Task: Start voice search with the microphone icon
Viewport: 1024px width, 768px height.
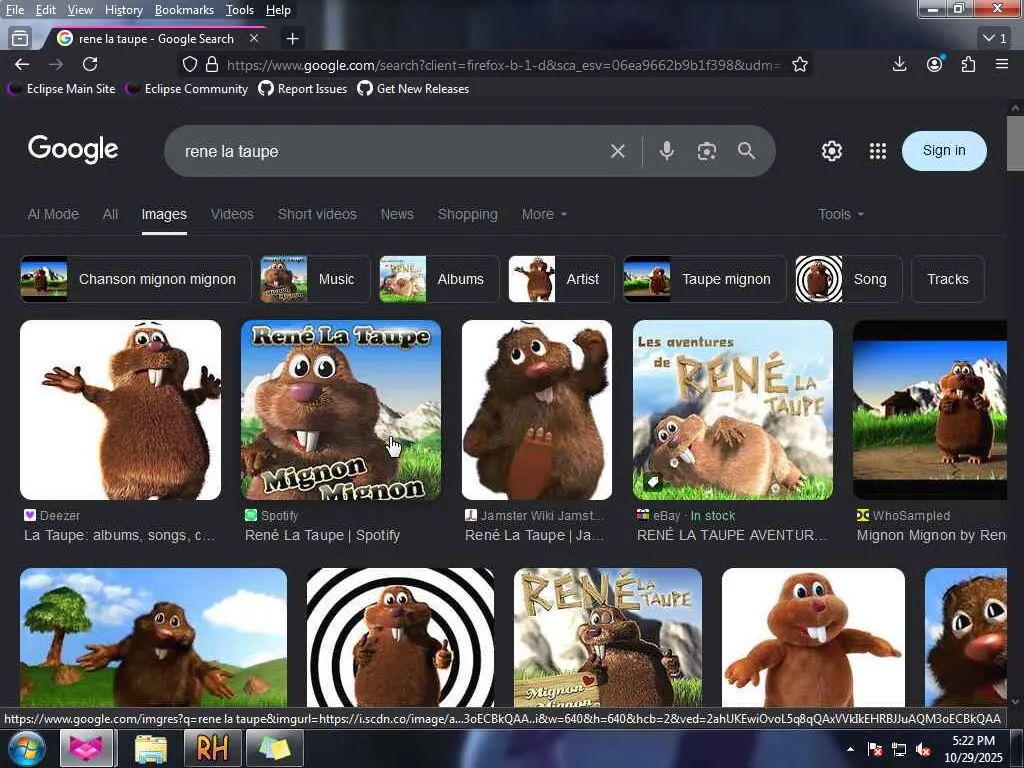Action: 666,151
